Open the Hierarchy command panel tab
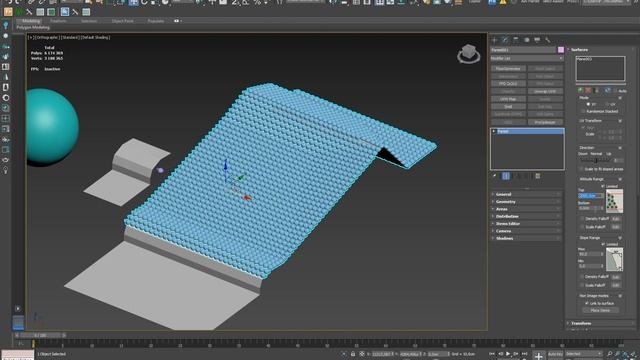The image size is (640, 360). coord(516,40)
